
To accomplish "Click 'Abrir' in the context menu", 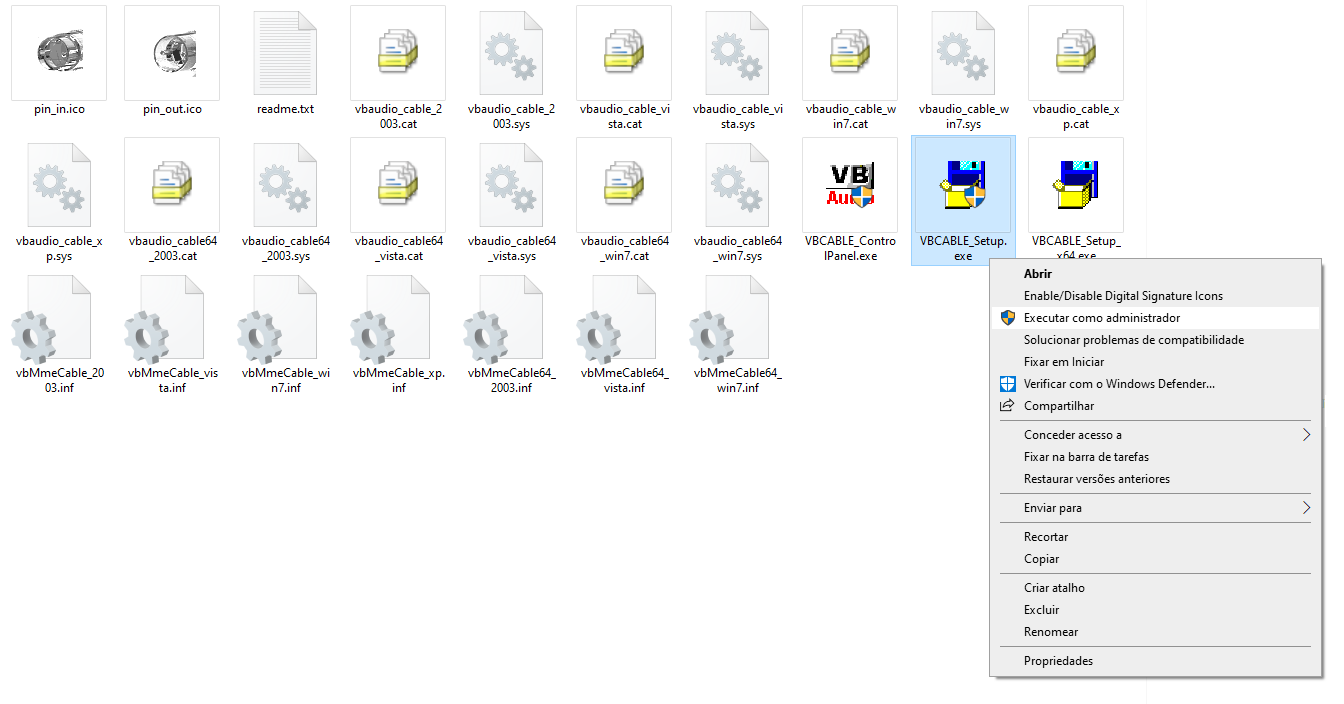I will [1038, 273].
